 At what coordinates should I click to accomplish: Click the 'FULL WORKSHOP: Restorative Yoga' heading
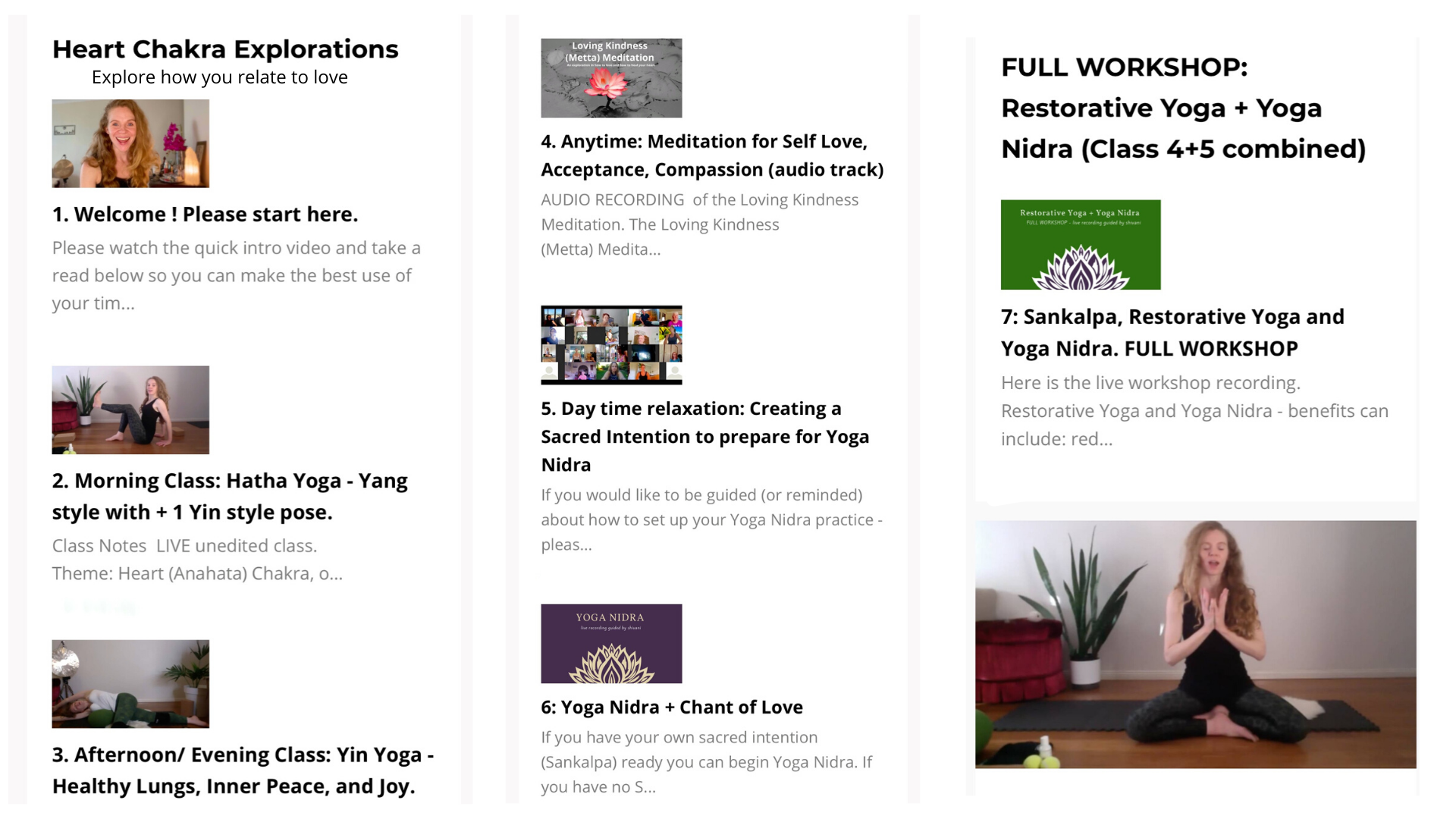pos(1183,108)
